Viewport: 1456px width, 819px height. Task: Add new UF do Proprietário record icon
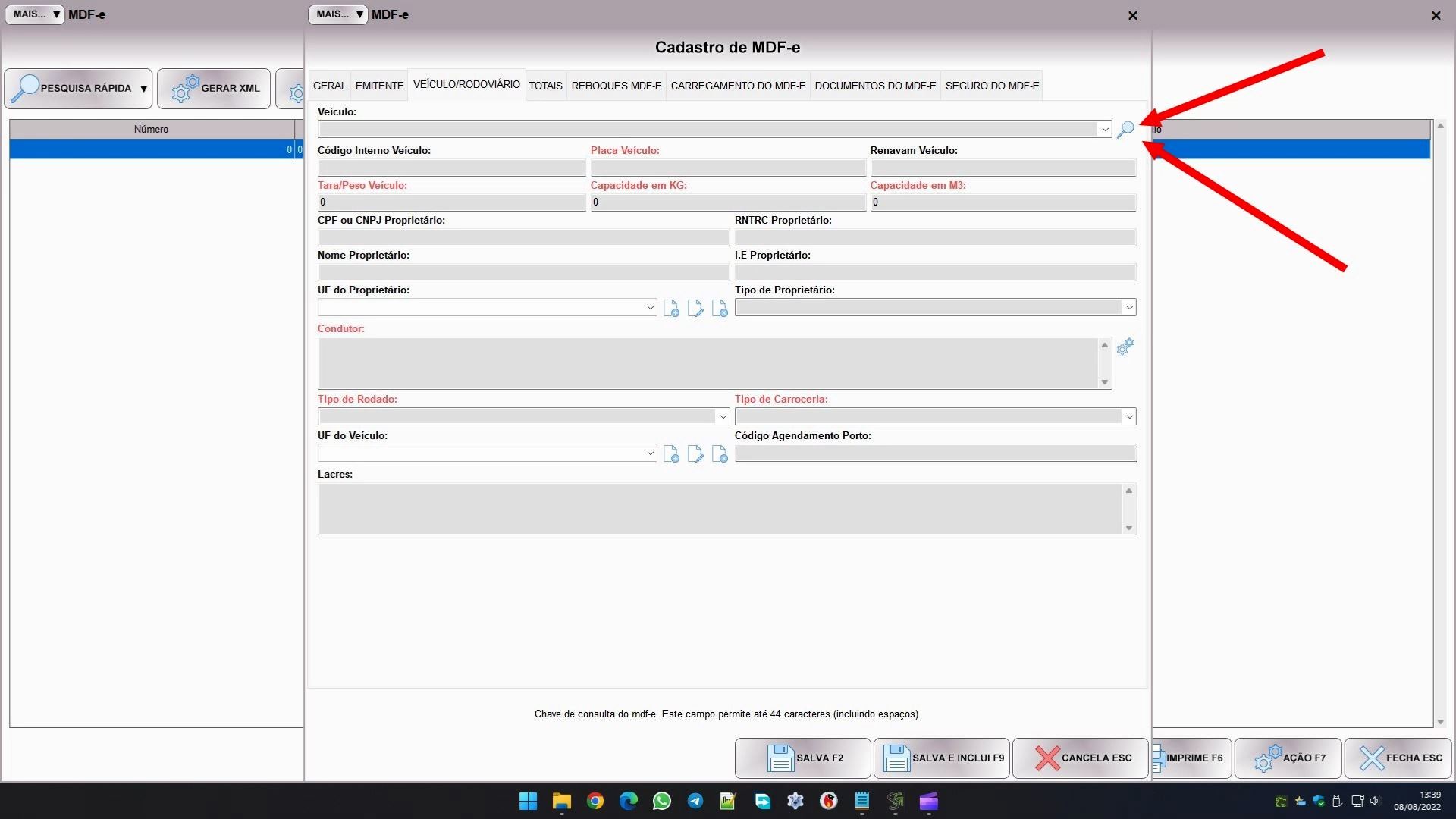671,309
